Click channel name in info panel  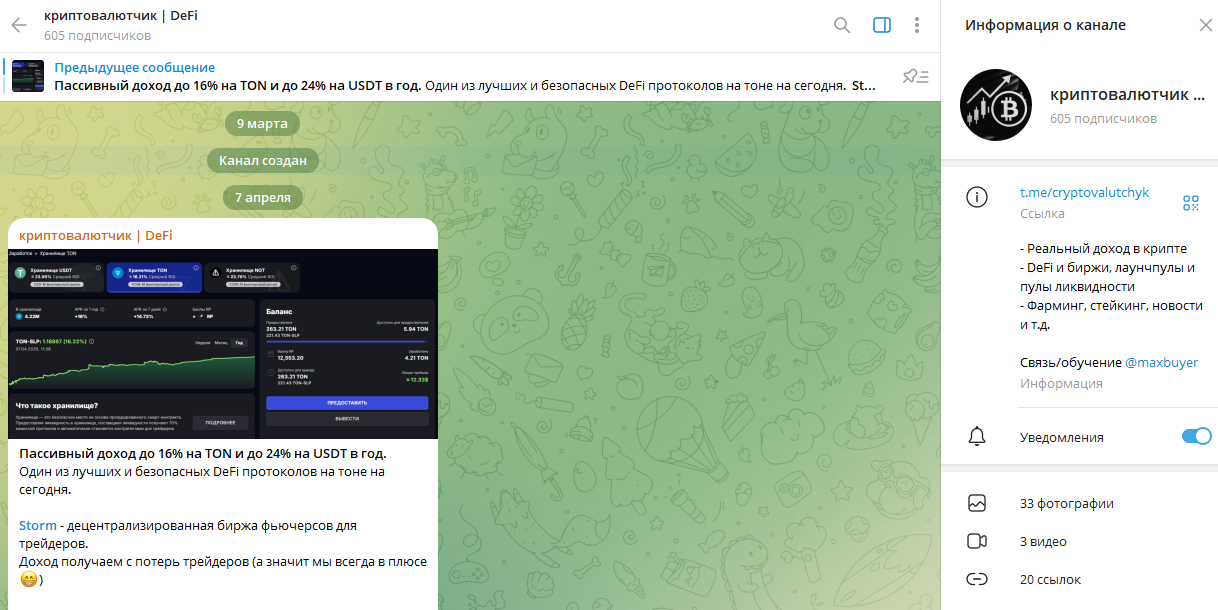(1127, 94)
